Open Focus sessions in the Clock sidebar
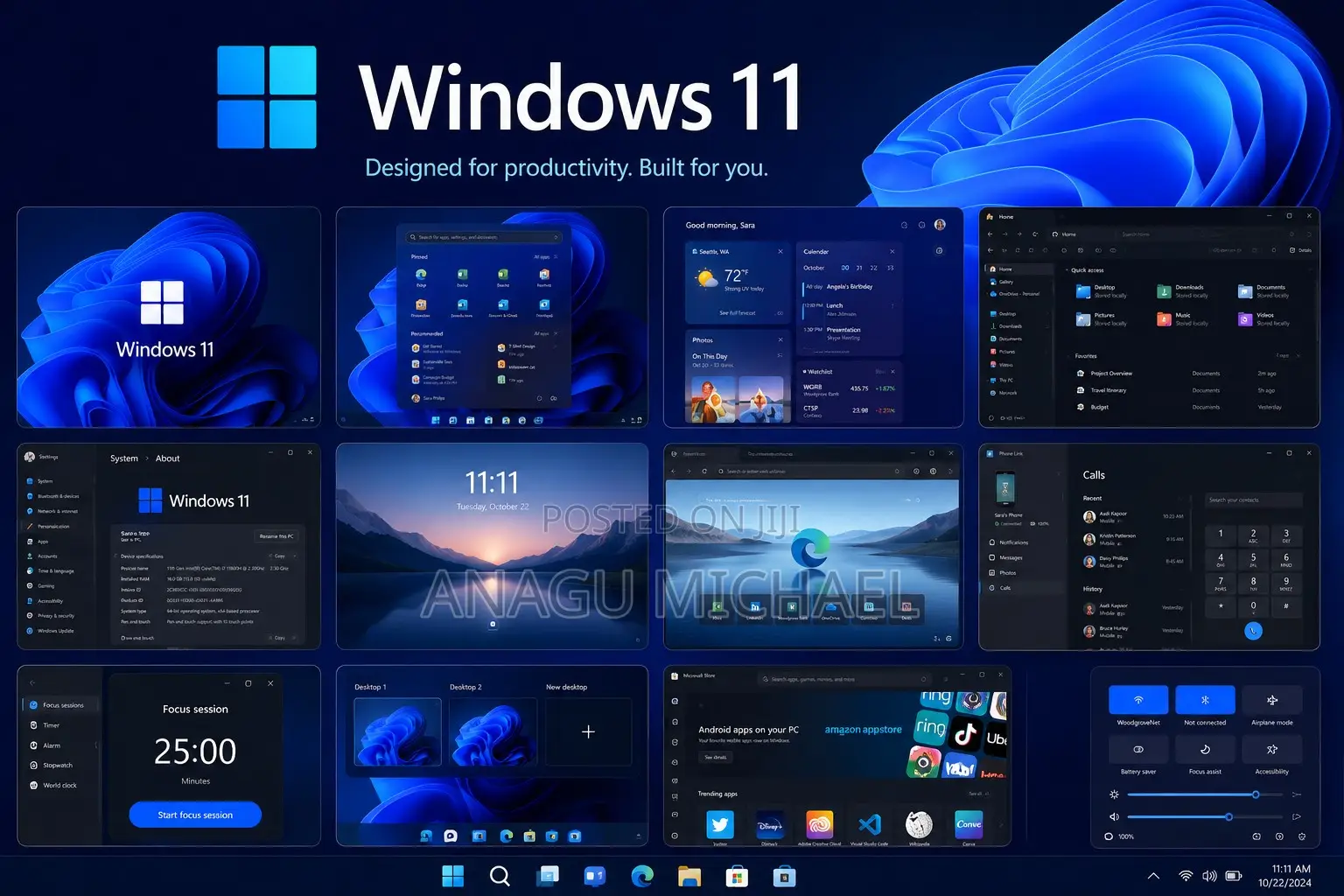1344x896 pixels. (59, 705)
